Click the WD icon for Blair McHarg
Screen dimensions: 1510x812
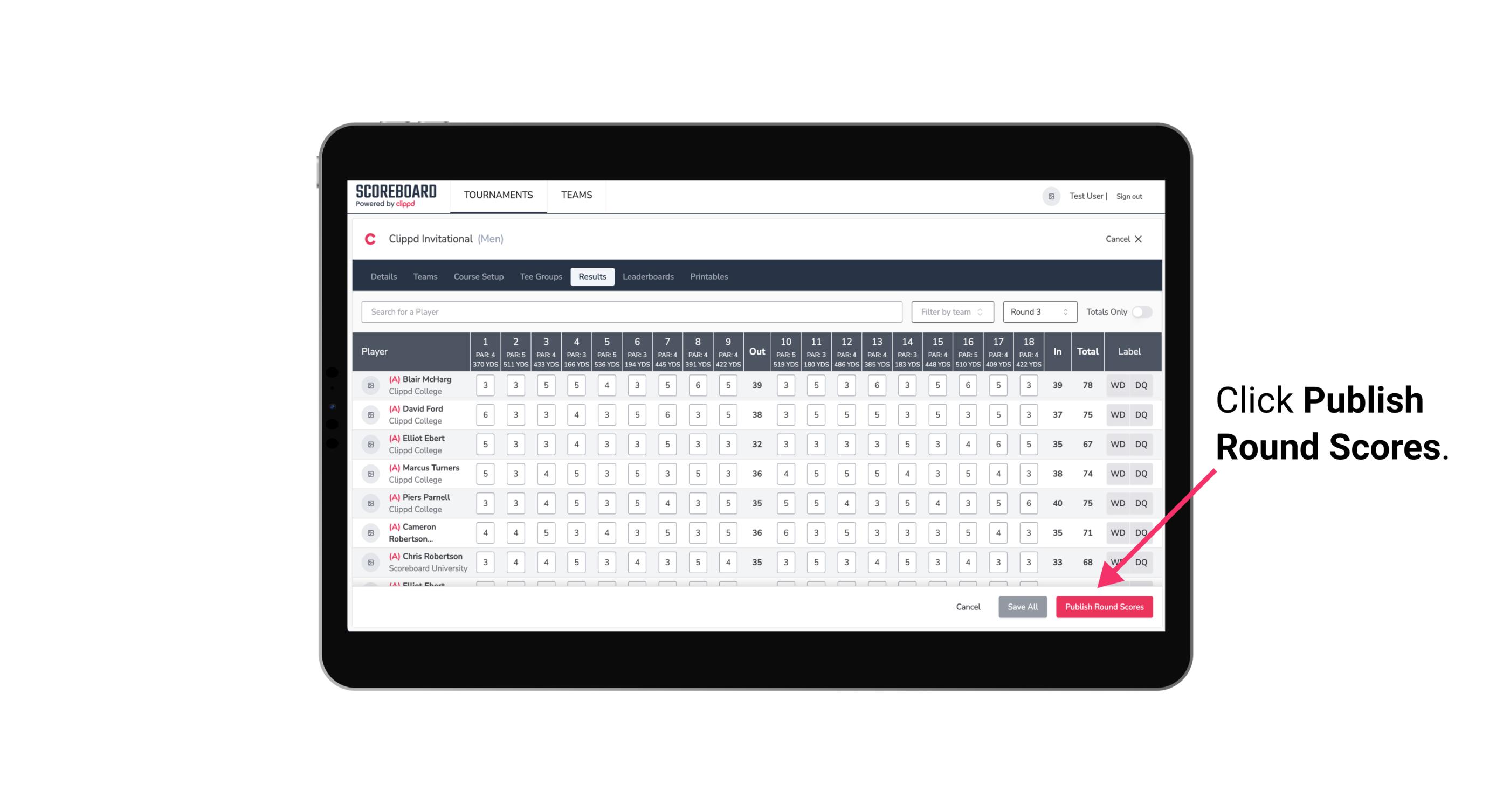click(1118, 385)
